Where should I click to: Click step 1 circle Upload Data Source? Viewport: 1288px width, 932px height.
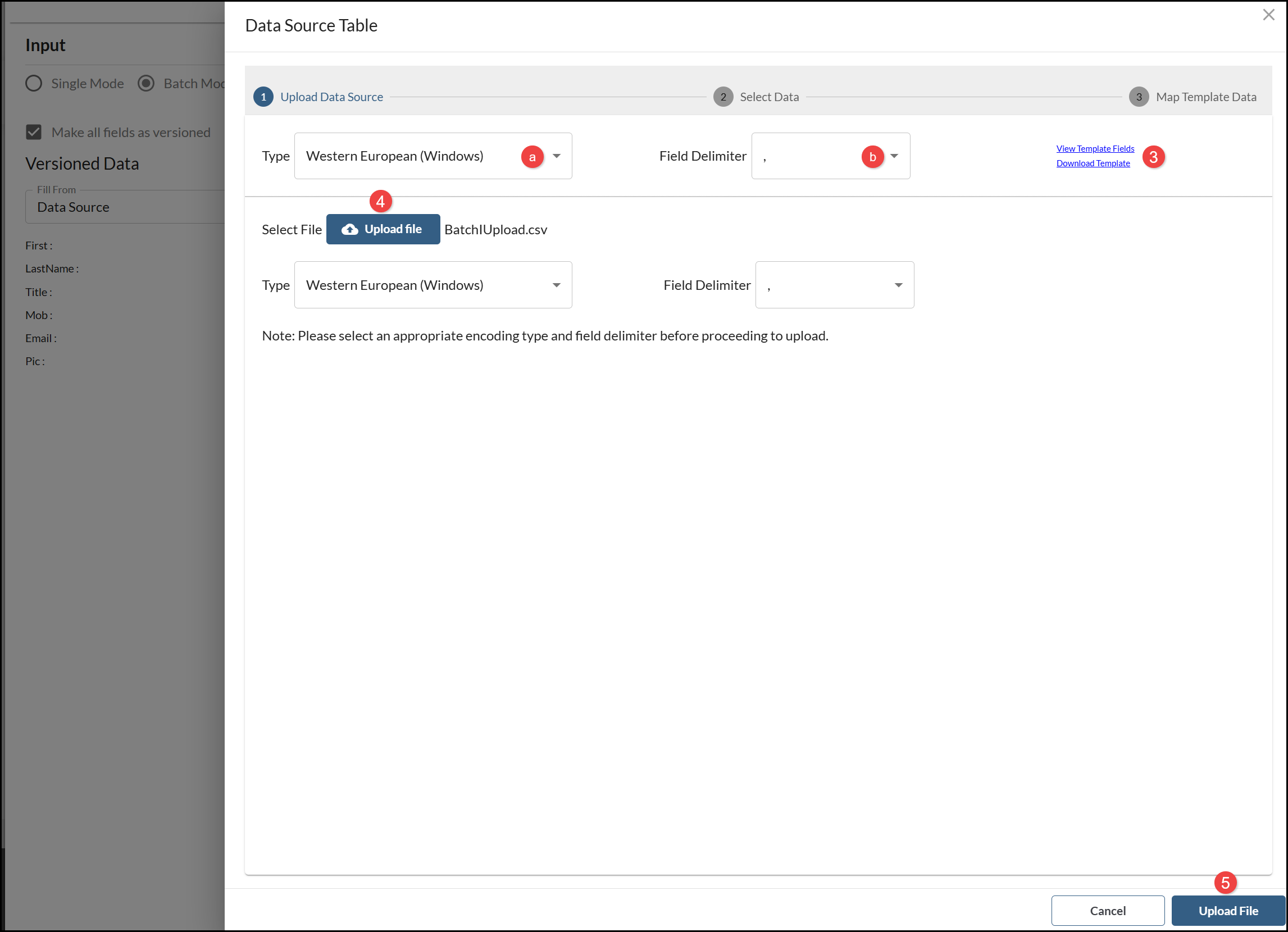point(263,97)
